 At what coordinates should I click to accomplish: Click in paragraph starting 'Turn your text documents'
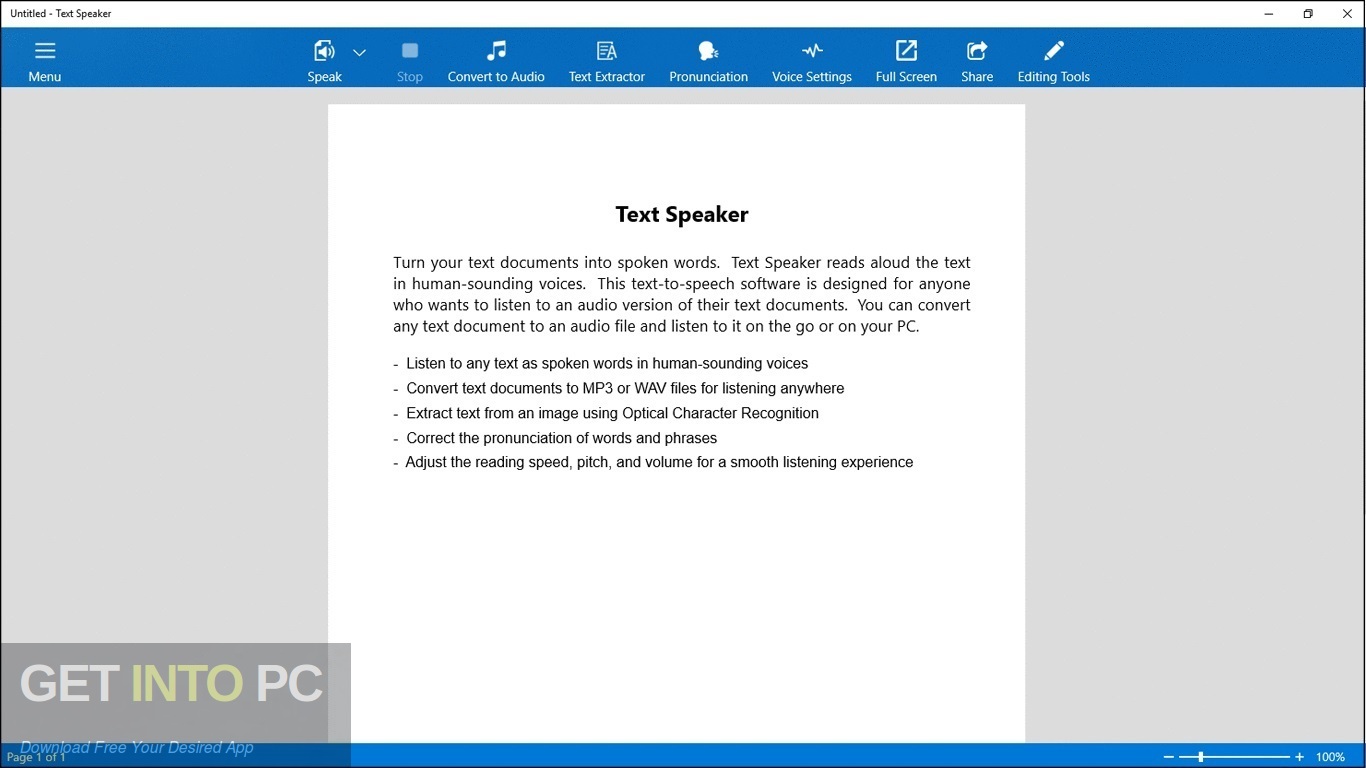682,294
